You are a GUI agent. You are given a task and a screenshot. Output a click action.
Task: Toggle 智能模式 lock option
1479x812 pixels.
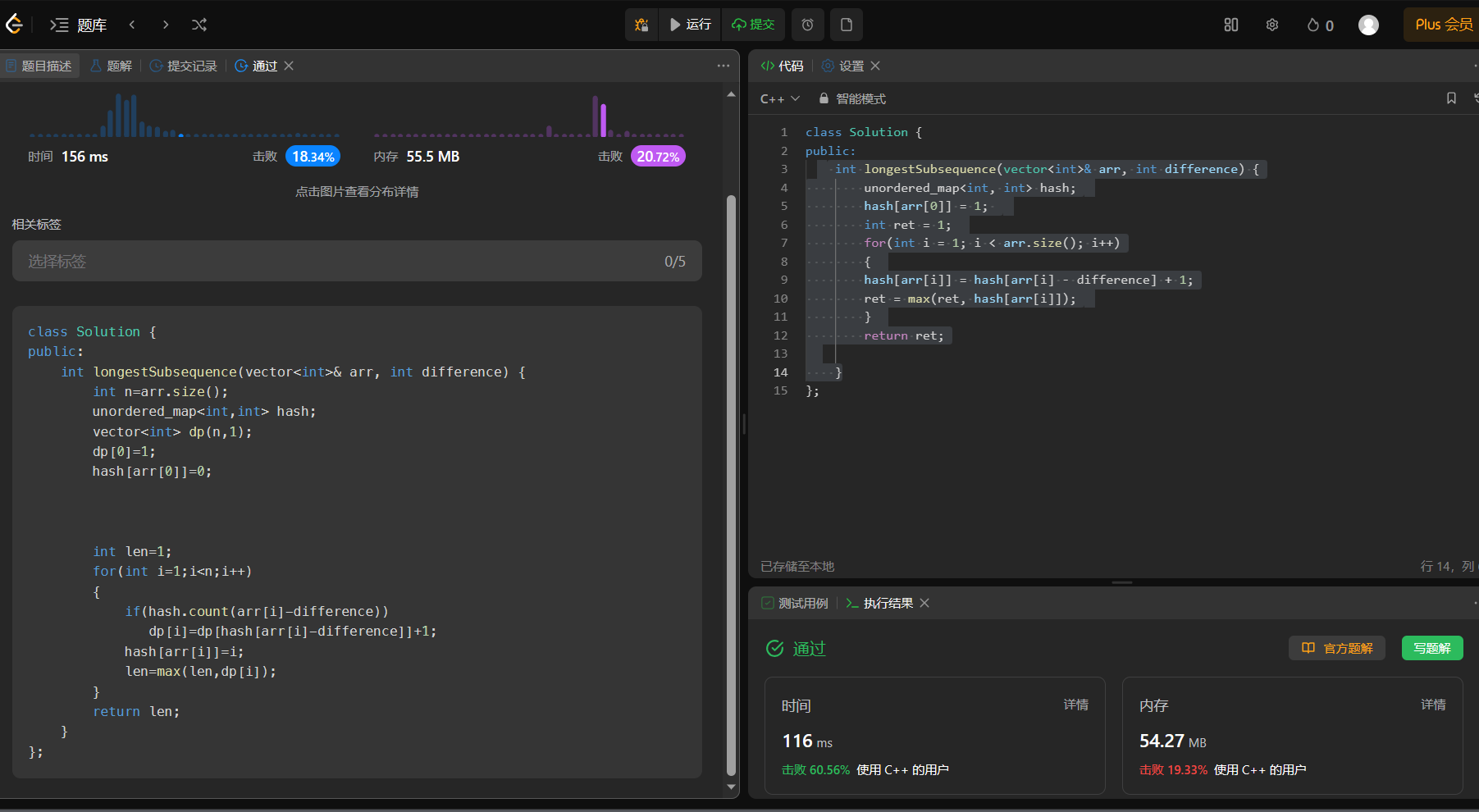852,98
